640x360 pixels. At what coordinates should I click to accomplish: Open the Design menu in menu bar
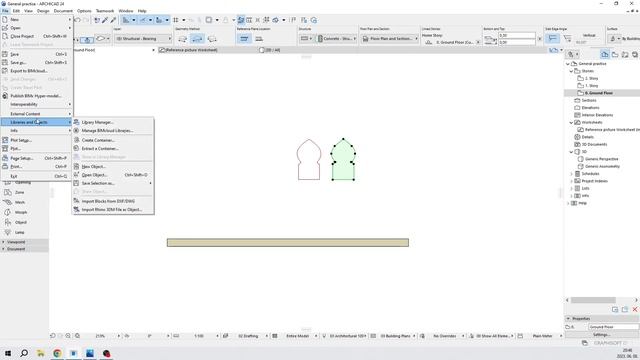click(43, 11)
